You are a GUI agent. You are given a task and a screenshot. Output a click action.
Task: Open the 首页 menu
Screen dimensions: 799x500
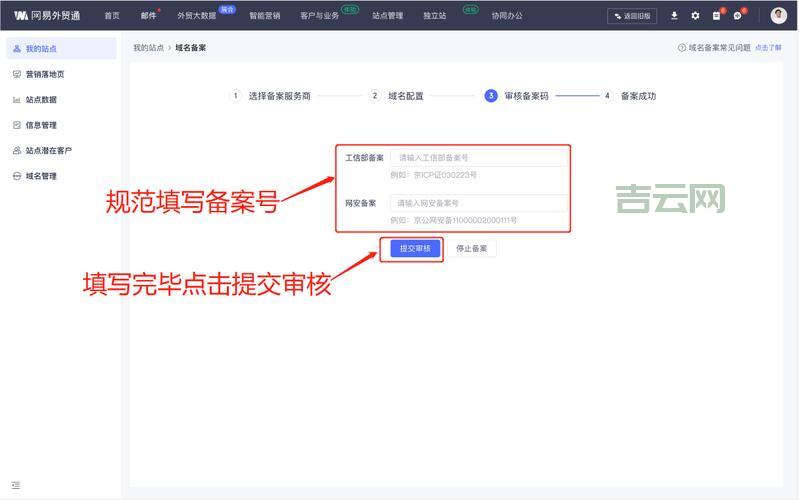(x=112, y=16)
